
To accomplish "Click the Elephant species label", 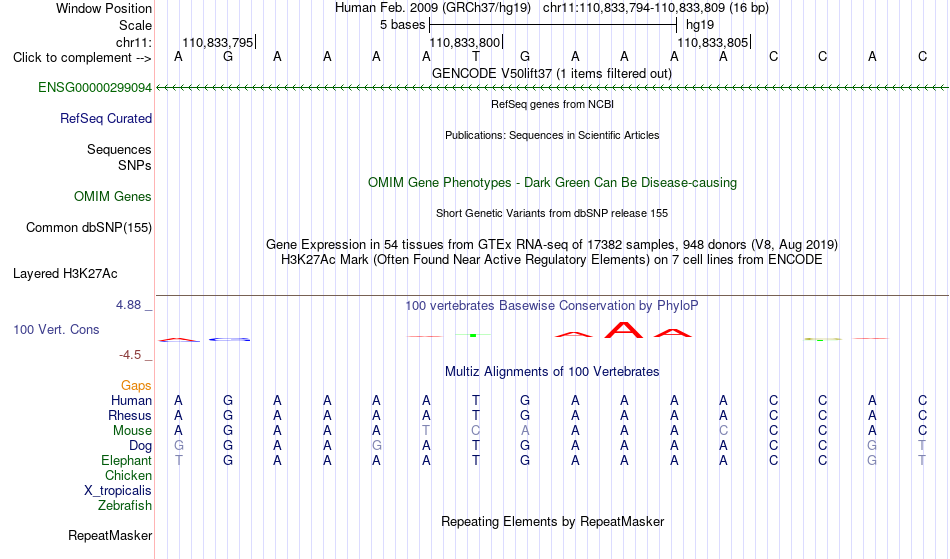I will 127,461.
